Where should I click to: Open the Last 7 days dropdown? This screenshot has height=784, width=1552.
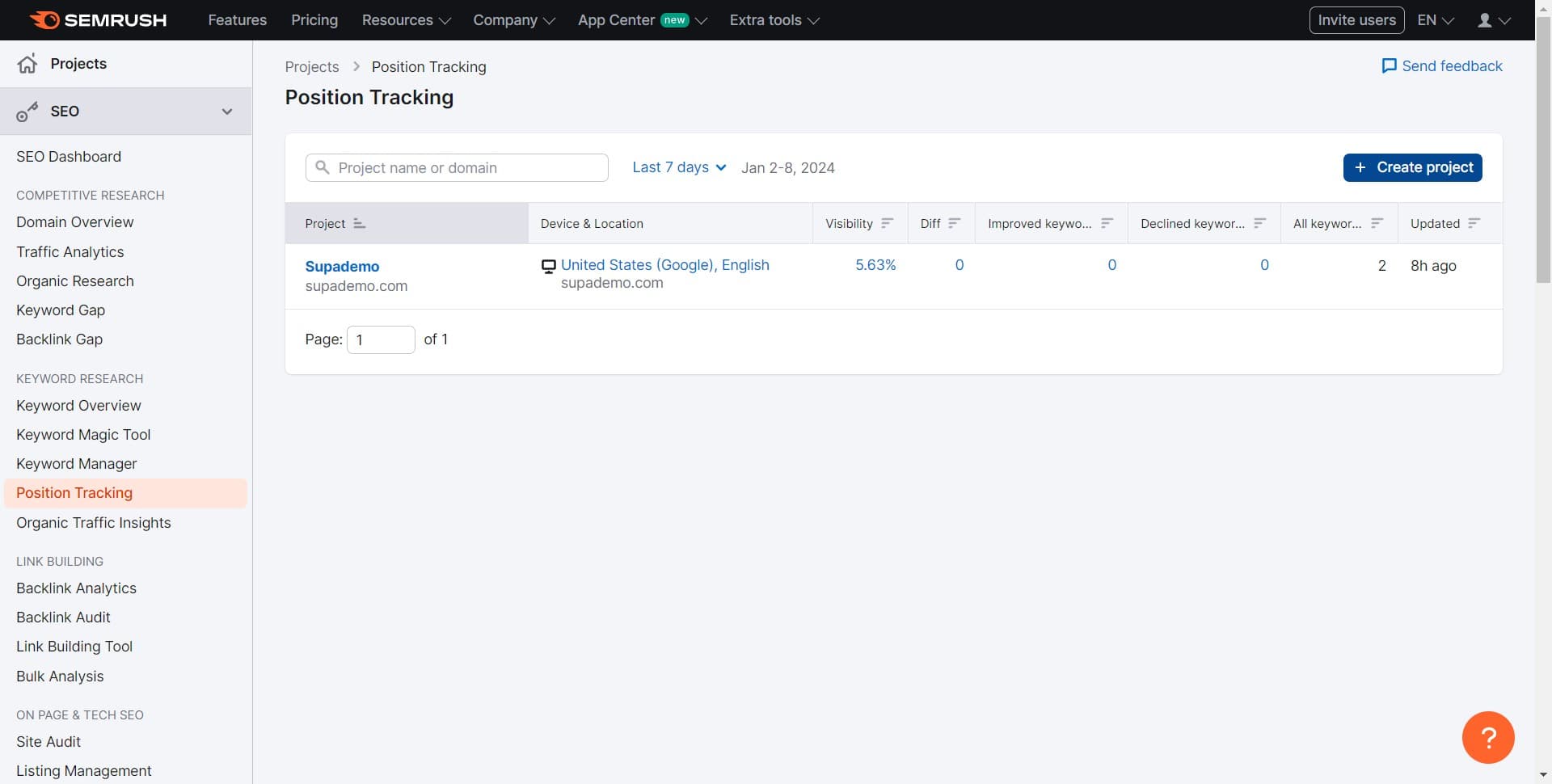tap(679, 167)
